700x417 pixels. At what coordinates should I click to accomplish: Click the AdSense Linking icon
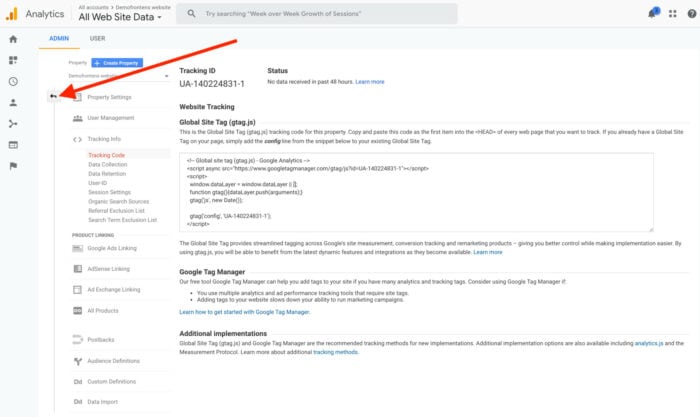[x=78, y=269]
